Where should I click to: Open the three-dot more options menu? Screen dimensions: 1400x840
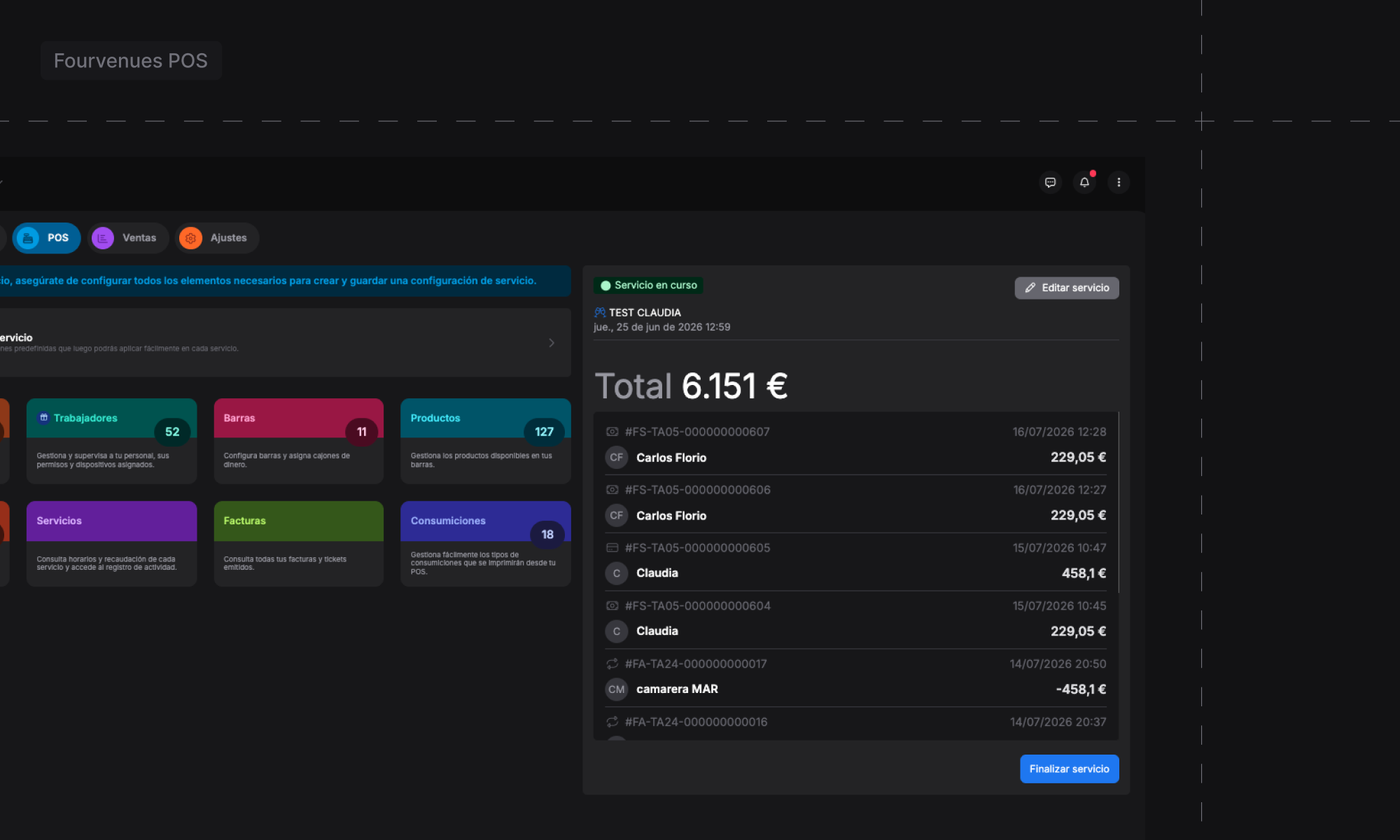point(1119,182)
